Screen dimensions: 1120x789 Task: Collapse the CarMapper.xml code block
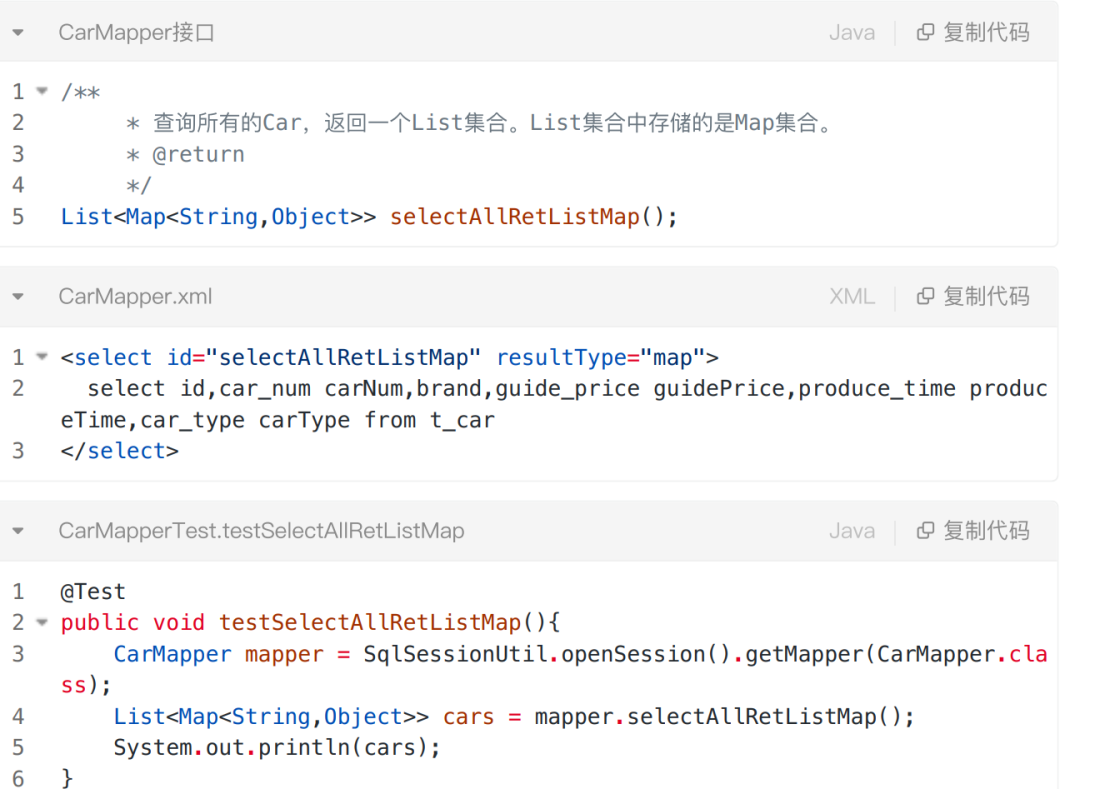pos(18,296)
